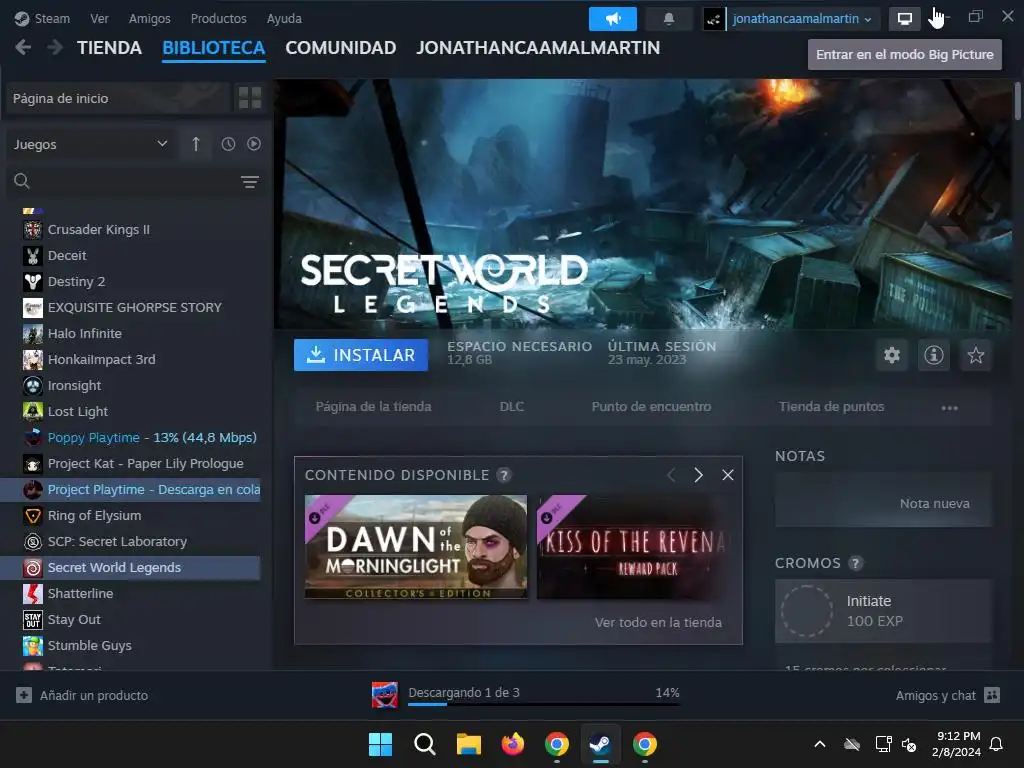This screenshot has height=768, width=1024.
Task: Open the jonathancaamalmartin account dropdown
Action: coord(802,19)
